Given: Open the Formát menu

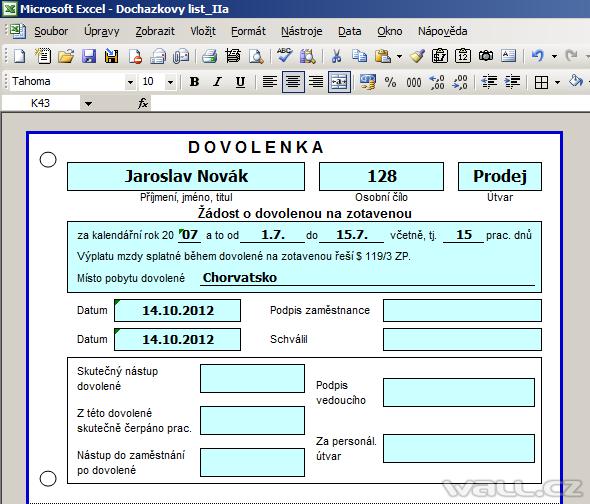Looking at the screenshot, I should pyautogui.click(x=248, y=31).
